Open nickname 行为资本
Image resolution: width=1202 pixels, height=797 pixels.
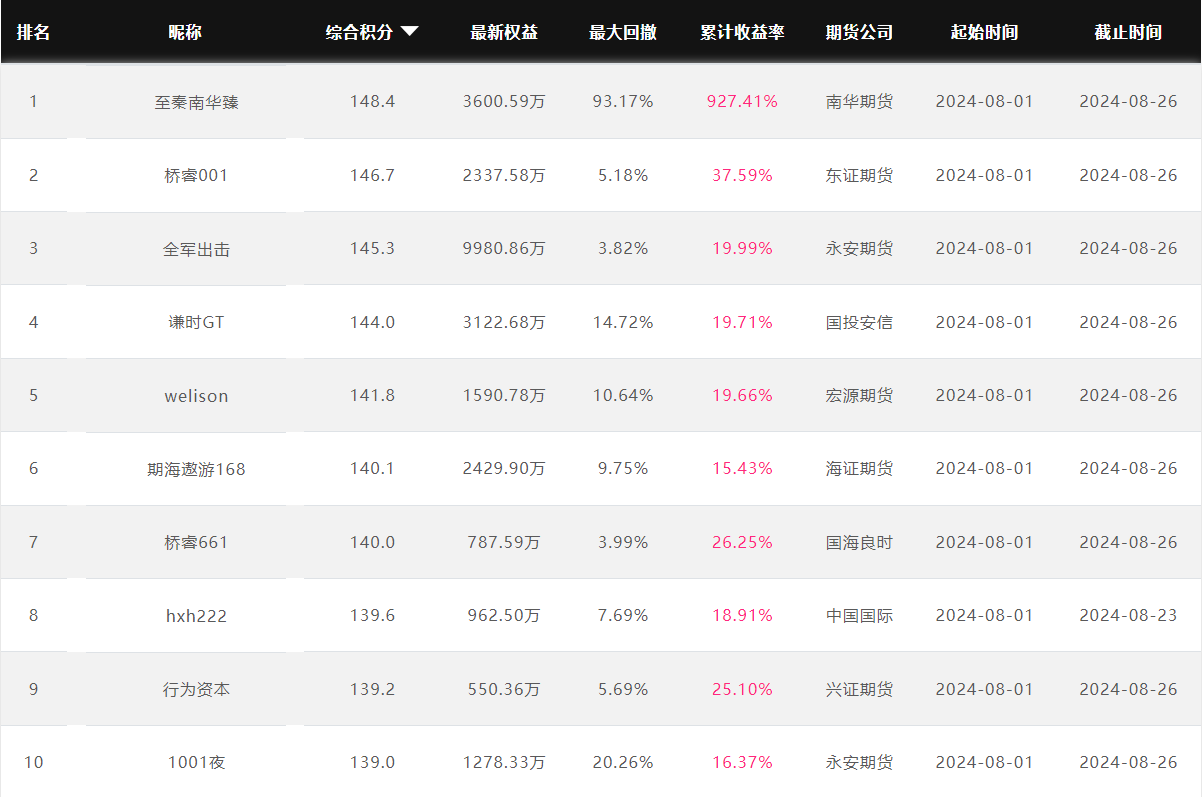[196, 689]
